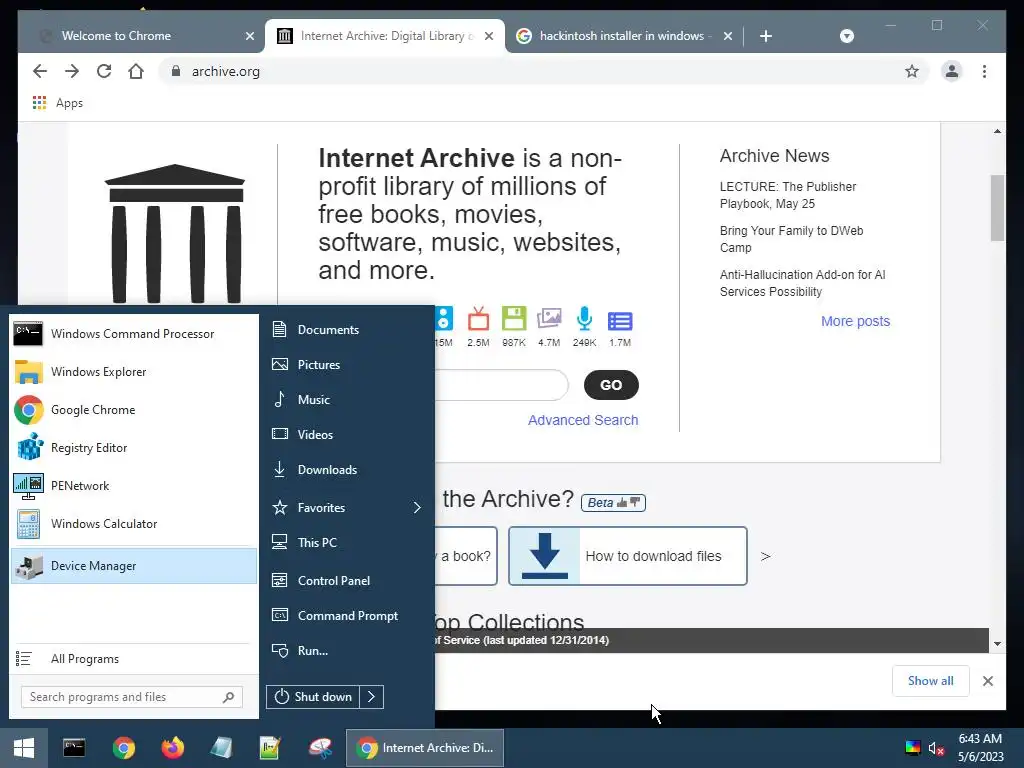The width and height of the screenshot is (1024, 768).
Task: Open Advanced Search link
Action: click(583, 420)
